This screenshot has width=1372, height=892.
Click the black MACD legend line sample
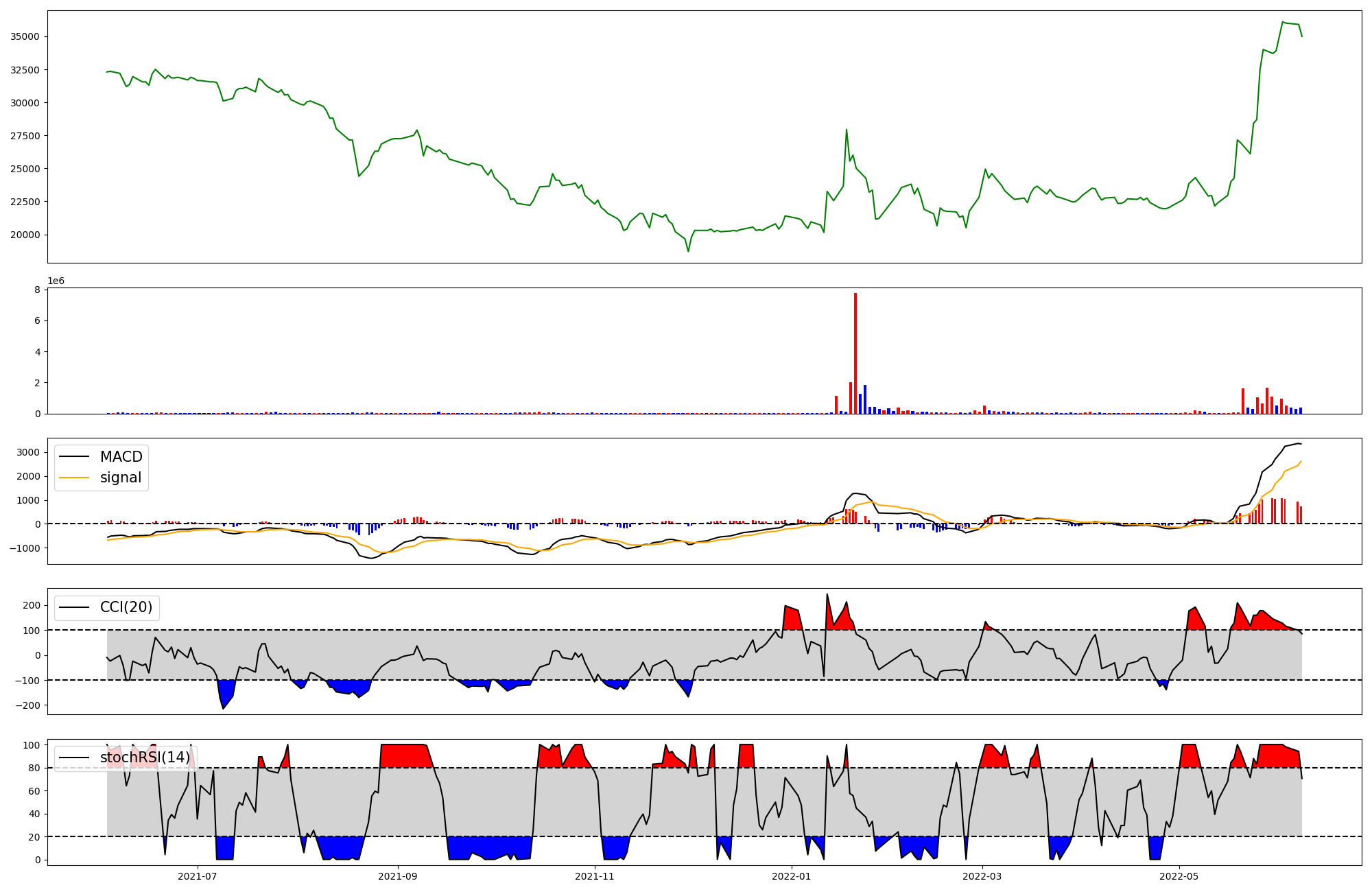74,457
